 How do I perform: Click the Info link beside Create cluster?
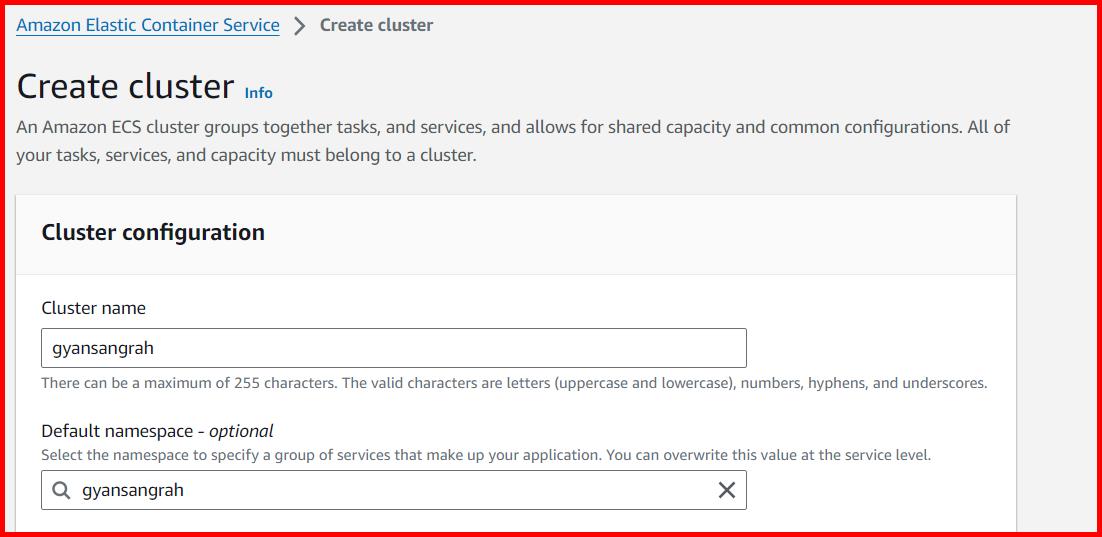[x=258, y=93]
